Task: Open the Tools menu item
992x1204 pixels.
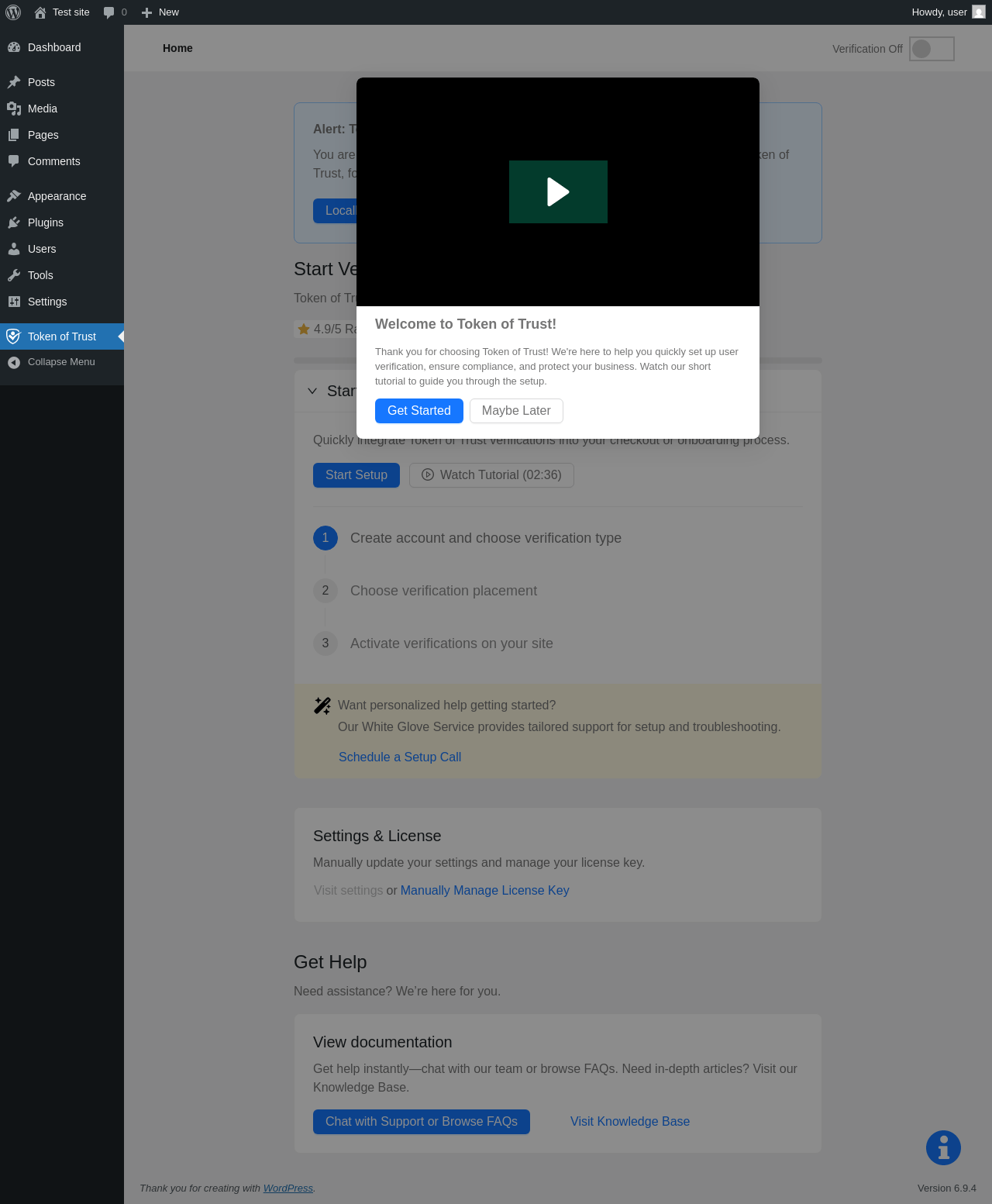Action: tap(62, 275)
